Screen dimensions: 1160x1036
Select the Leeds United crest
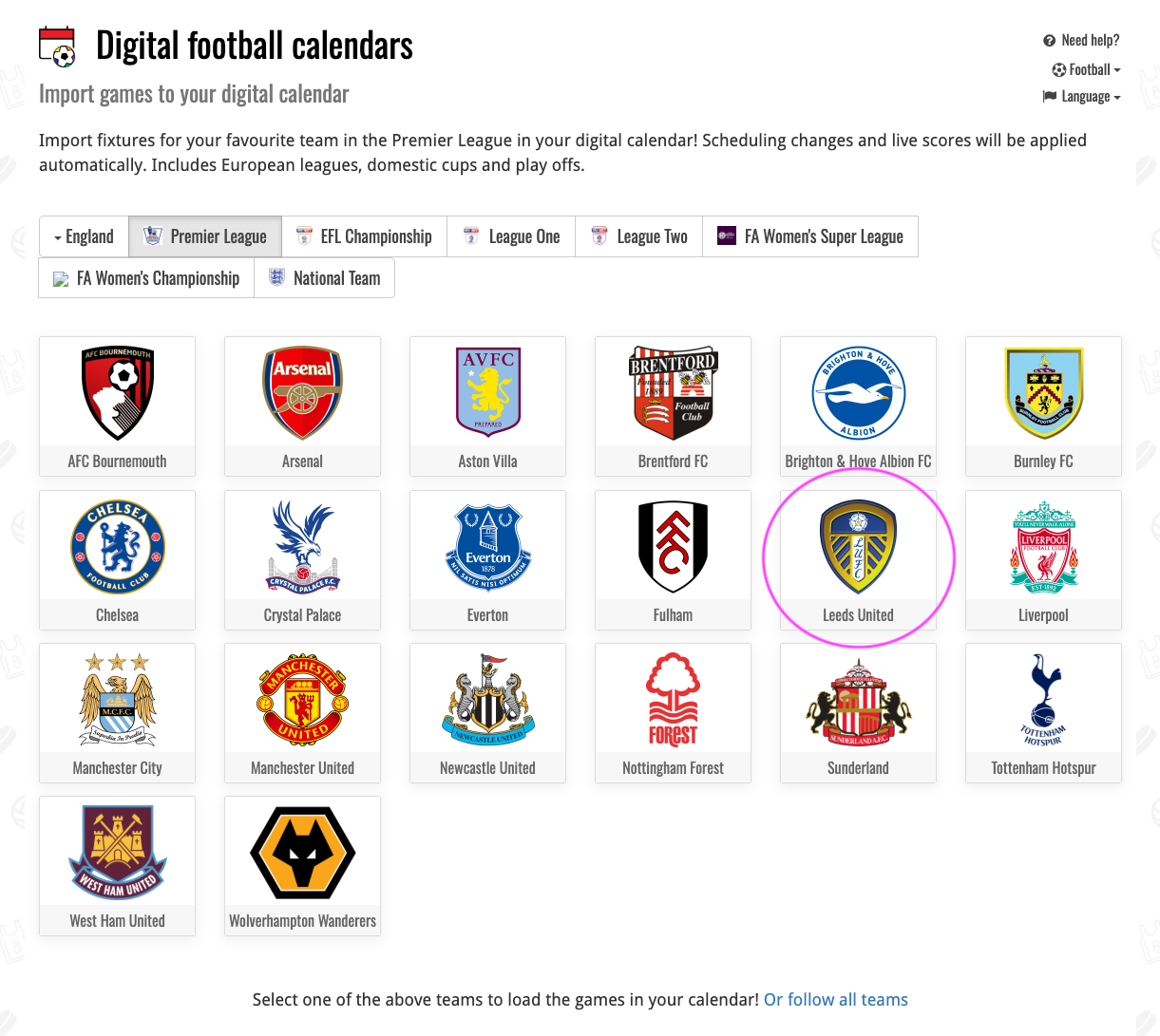coord(858,547)
